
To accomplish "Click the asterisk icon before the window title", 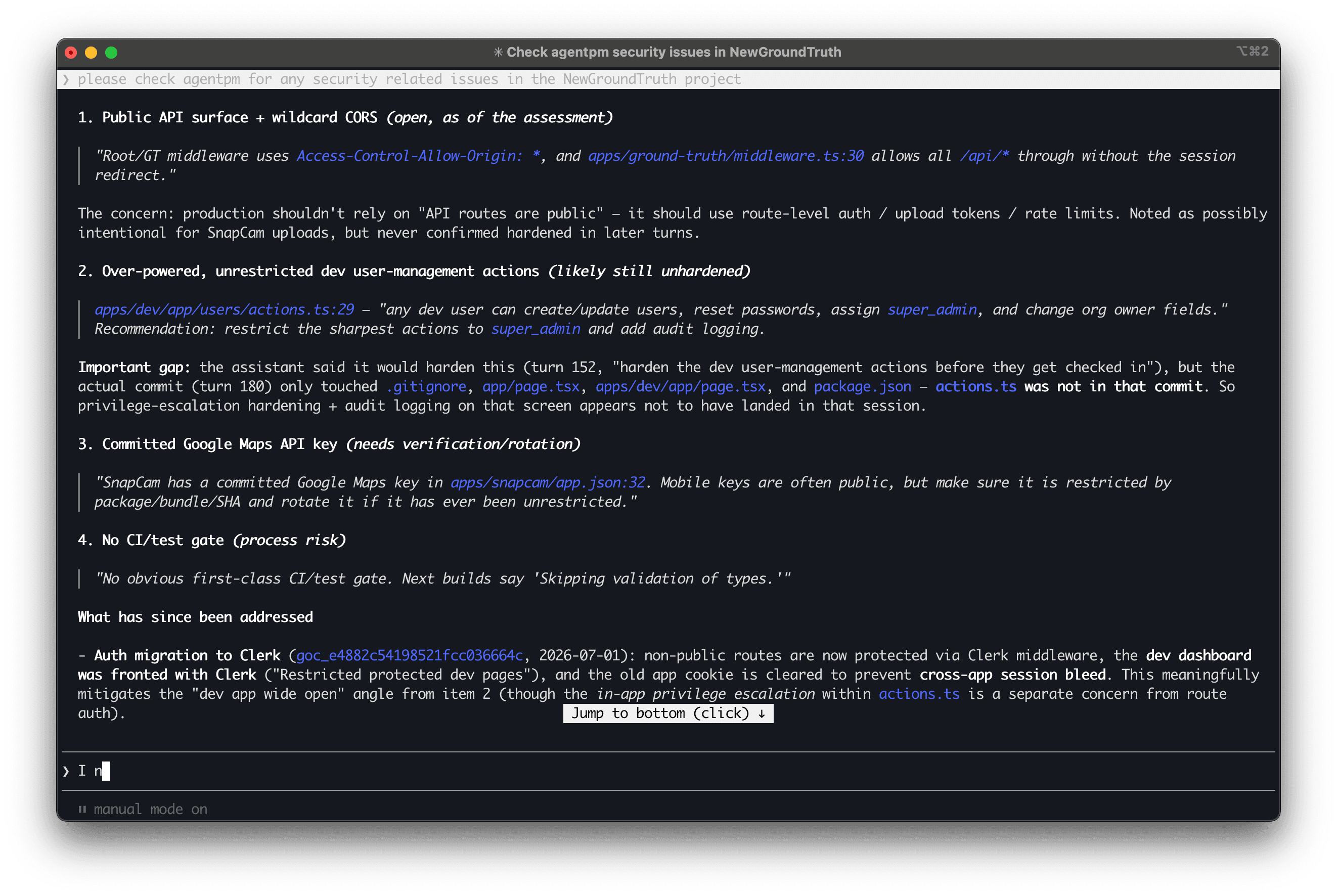I will point(498,52).
